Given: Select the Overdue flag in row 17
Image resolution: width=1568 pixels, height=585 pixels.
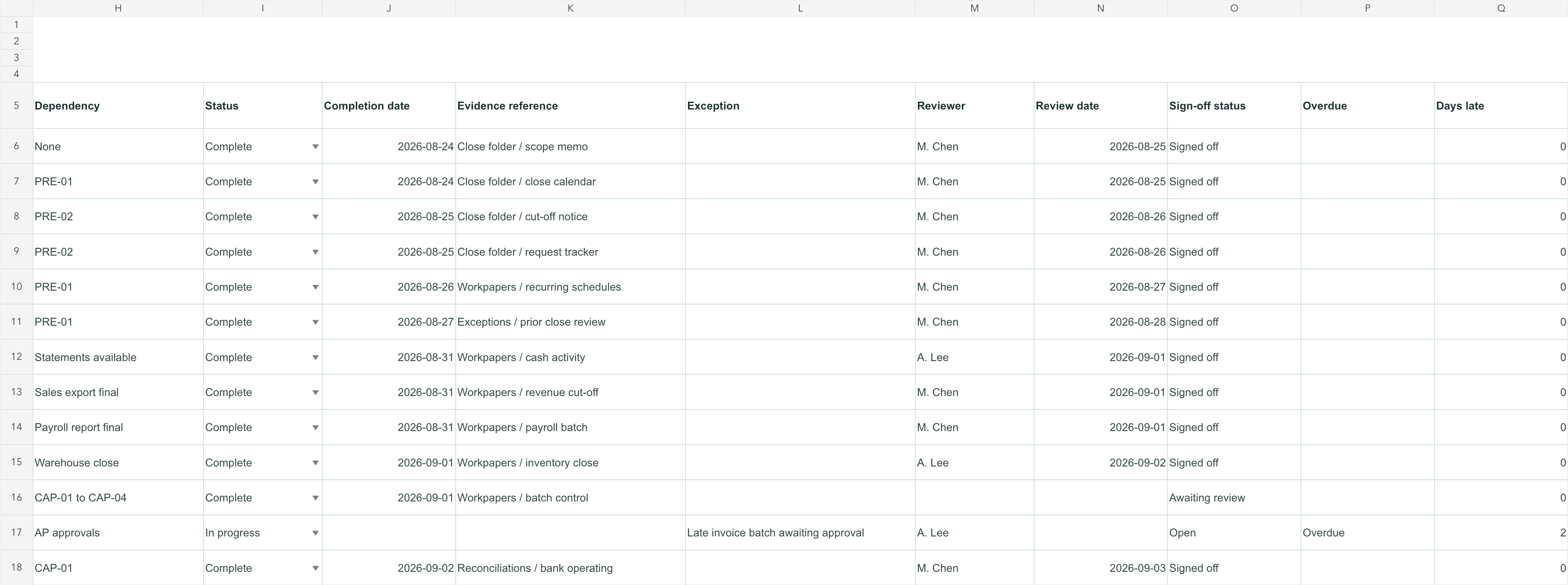Looking at the screenshot, I should (1368, 533).
